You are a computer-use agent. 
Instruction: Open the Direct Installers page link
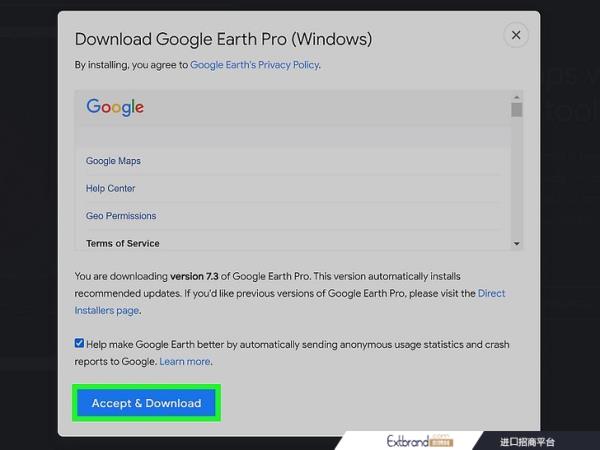click(x=491, y=293)
